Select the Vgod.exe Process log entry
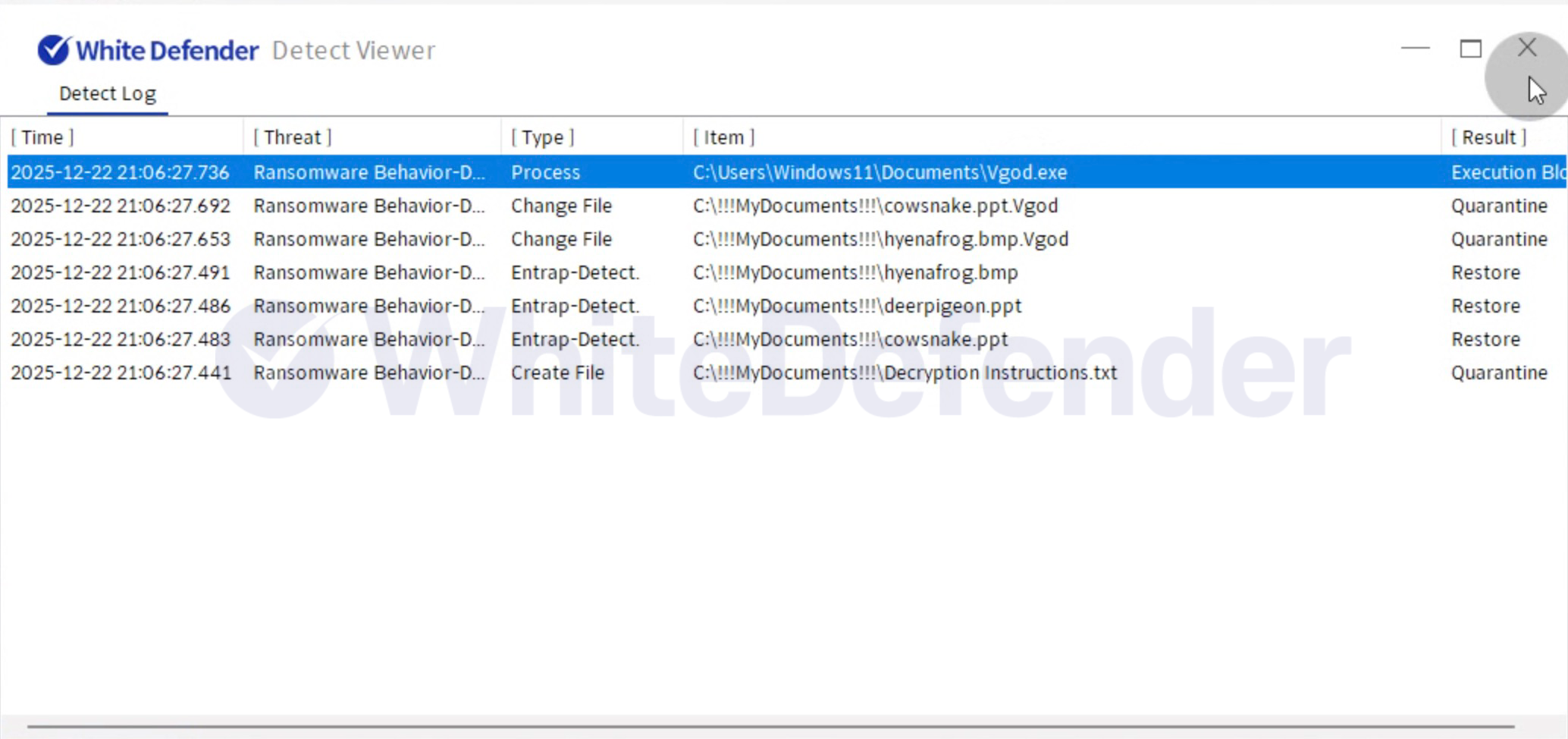 click(x=880, y=172)
